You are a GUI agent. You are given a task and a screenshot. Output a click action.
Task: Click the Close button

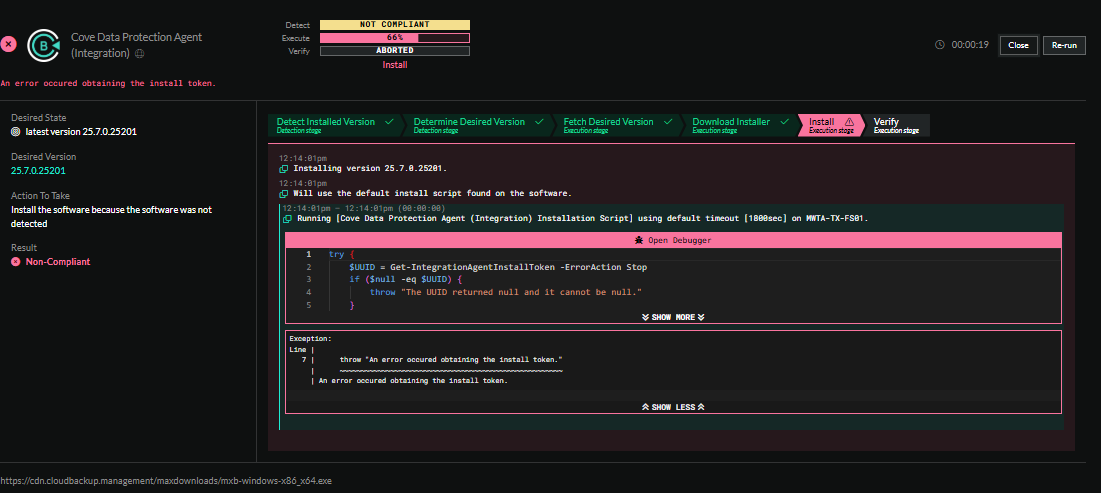click(1018, 45)
